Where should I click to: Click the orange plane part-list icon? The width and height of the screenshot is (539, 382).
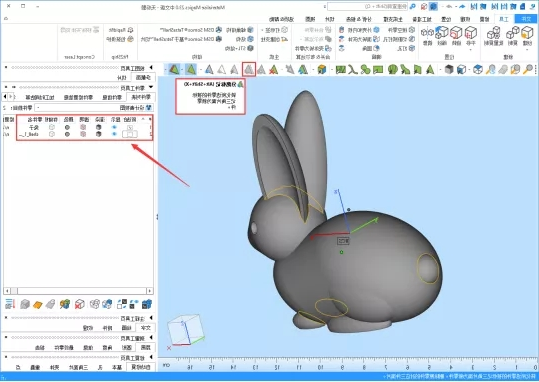point(37,304)
